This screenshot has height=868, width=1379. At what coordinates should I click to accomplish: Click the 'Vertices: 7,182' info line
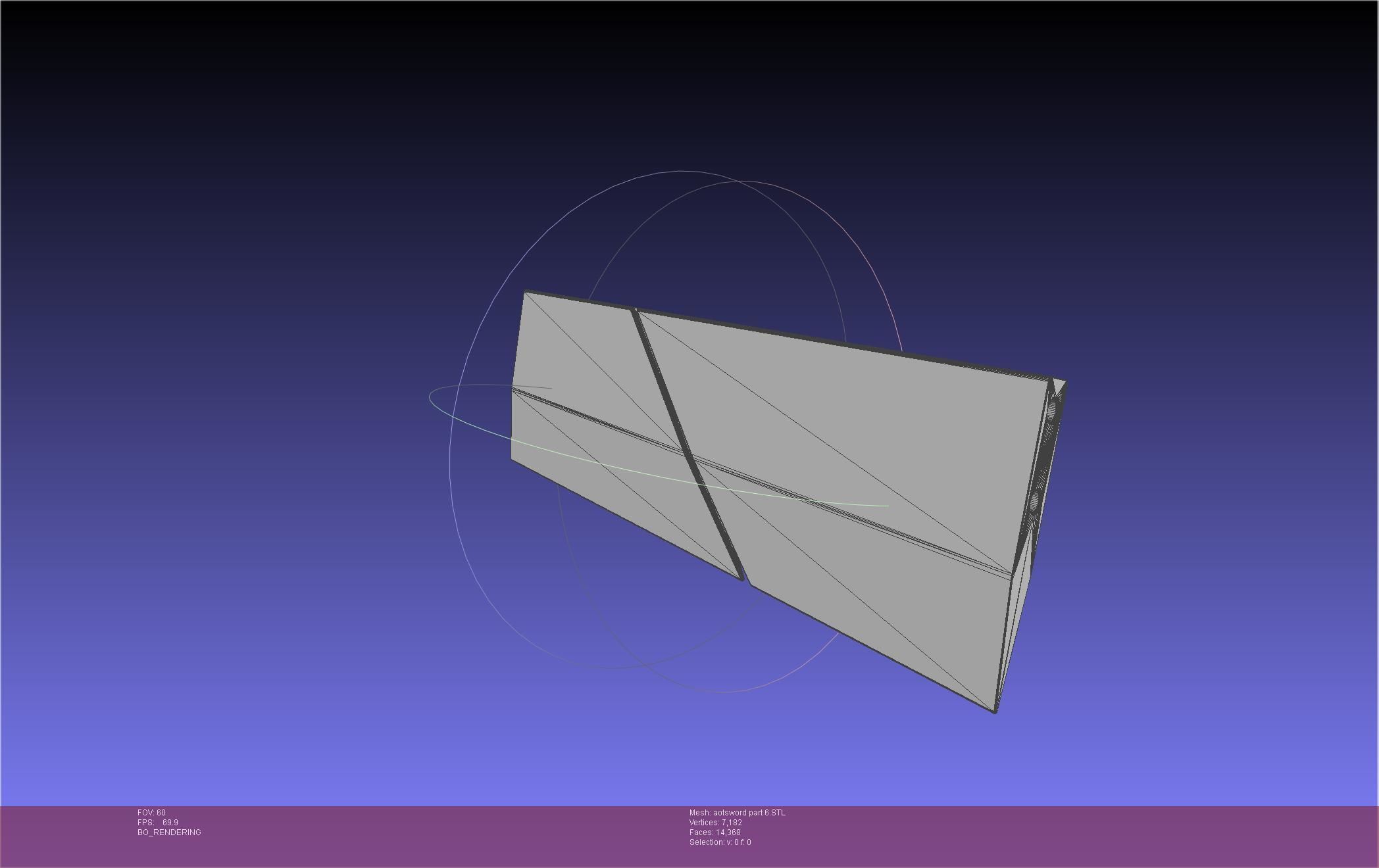coord(716,823)
